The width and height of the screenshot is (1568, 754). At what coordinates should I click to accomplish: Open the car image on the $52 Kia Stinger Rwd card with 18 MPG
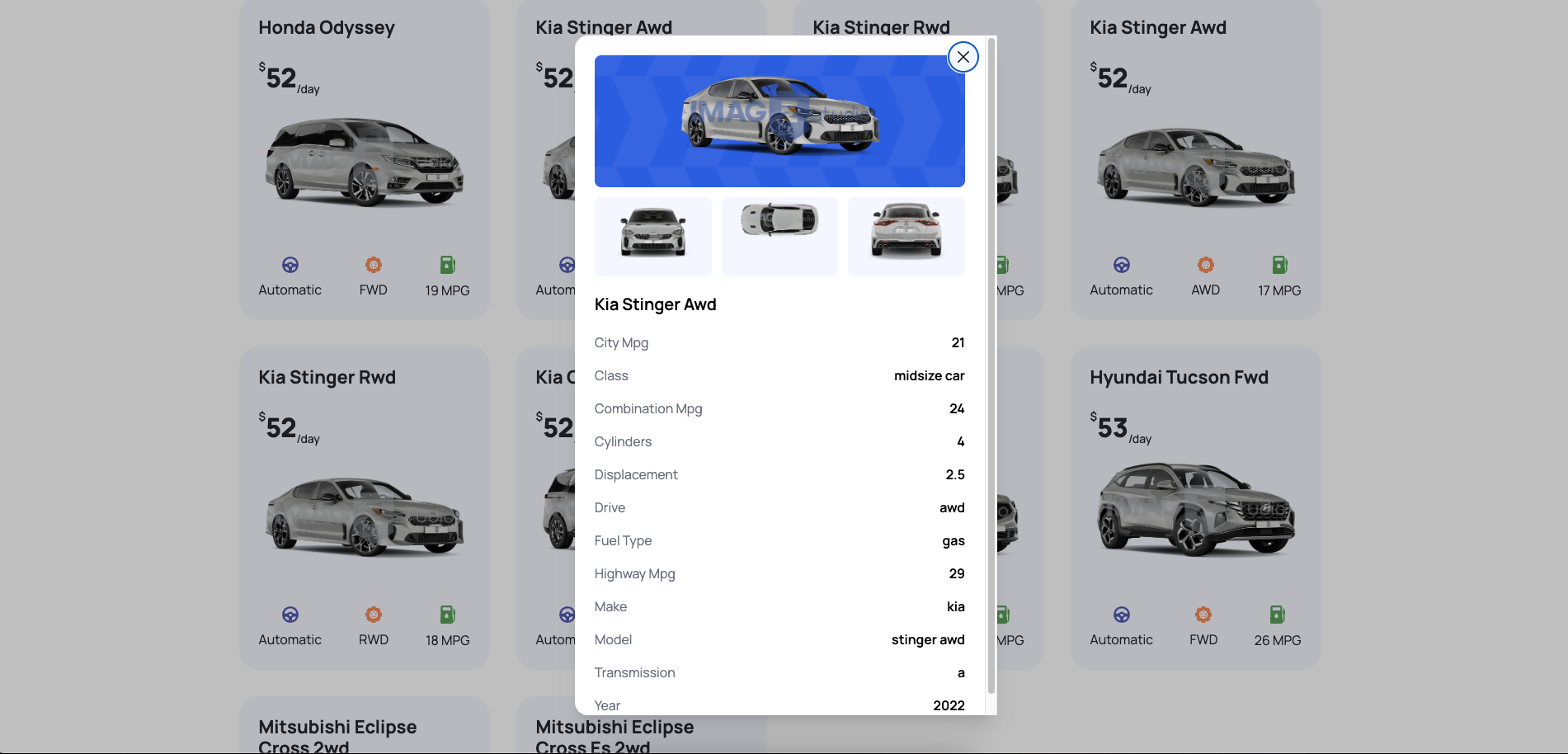365,516
